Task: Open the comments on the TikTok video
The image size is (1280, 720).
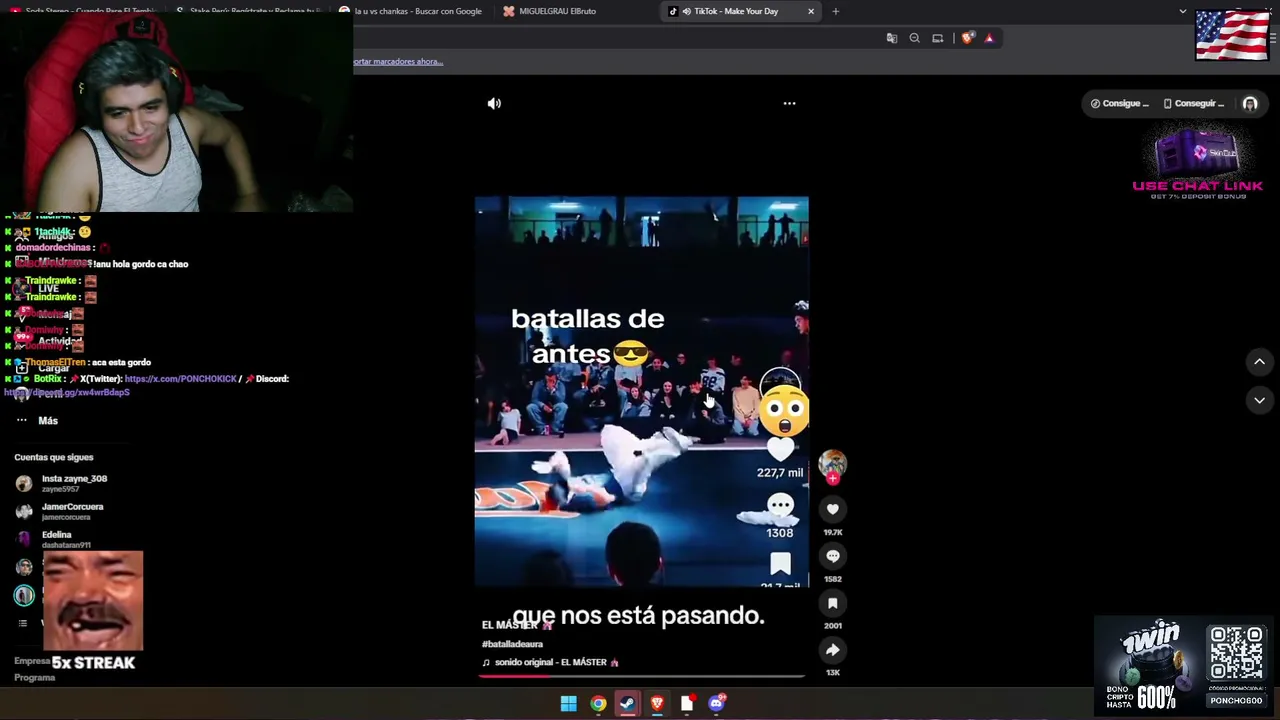Action: 832,556
